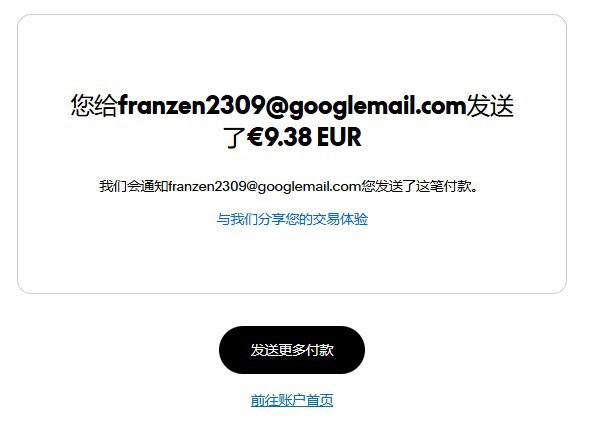Select the 9.38 amount in the heading

coord(288,137)
